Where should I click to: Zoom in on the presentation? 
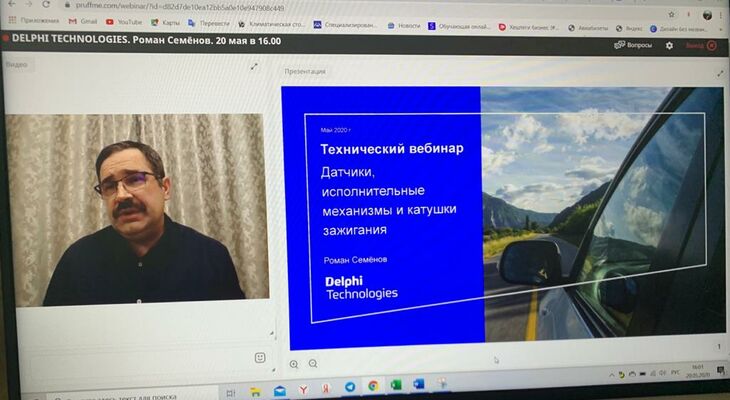pyautogui.click(x=294, y=364)
